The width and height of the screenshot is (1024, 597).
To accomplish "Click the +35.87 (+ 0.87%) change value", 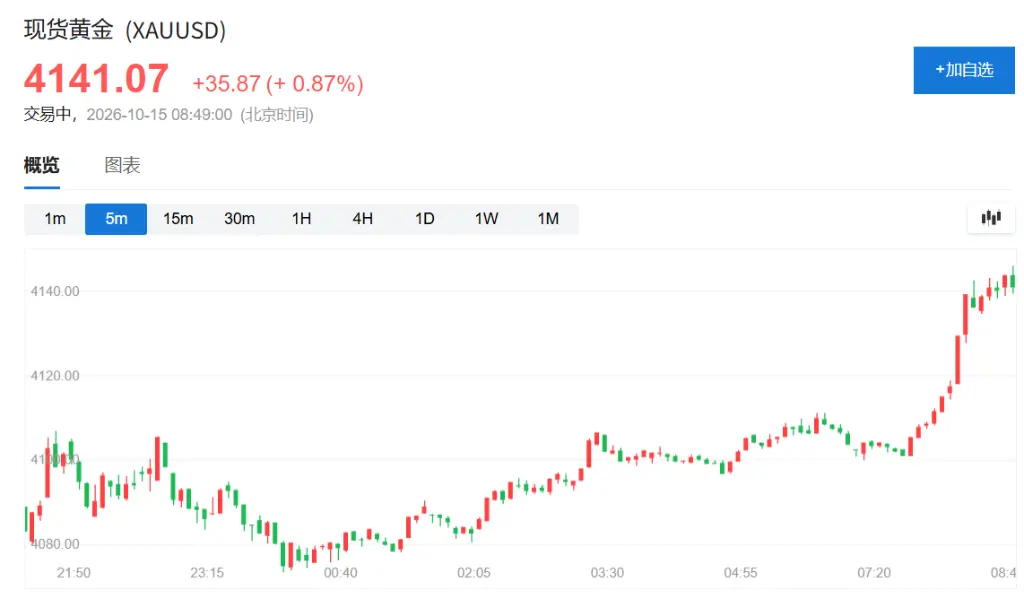I will (278, 84).
